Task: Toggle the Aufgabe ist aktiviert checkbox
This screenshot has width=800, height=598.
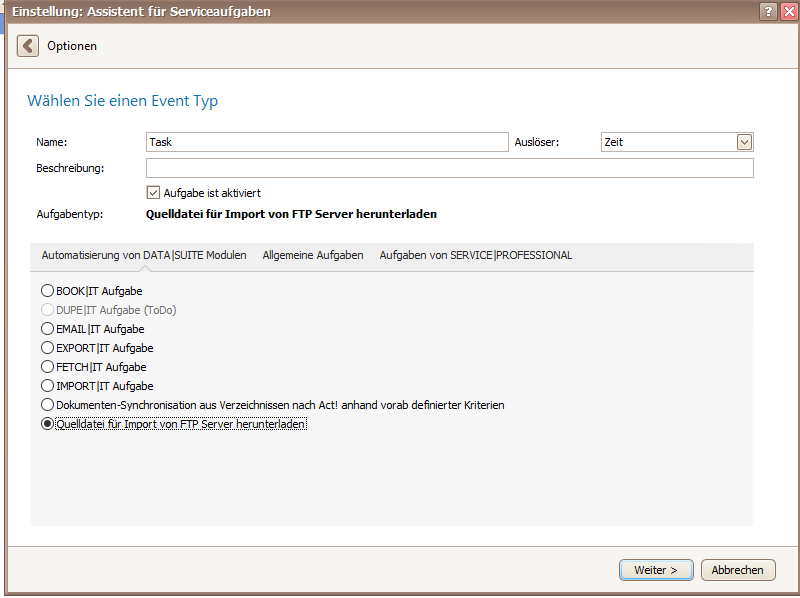Action: (x=153, y=193)
